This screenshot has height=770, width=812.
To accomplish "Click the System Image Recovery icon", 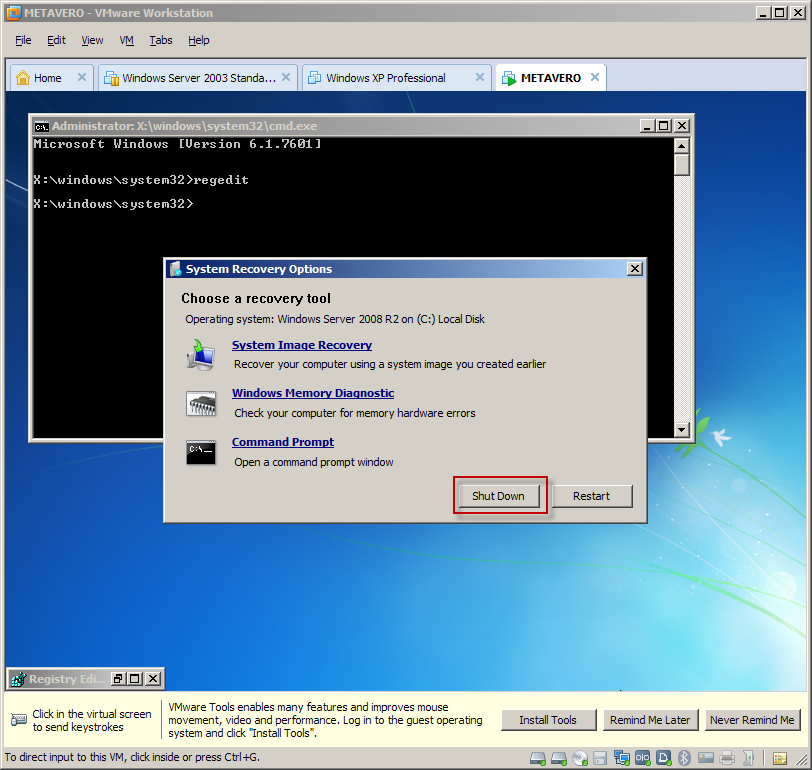I will click(201, 355).
